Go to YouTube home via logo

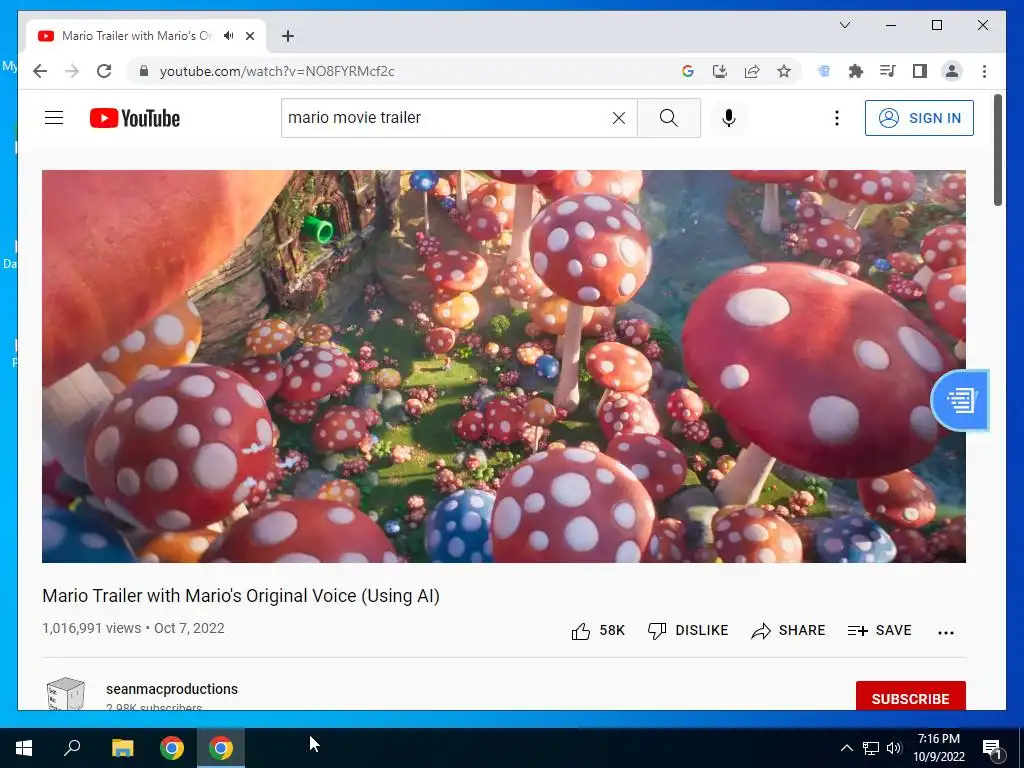135,118
